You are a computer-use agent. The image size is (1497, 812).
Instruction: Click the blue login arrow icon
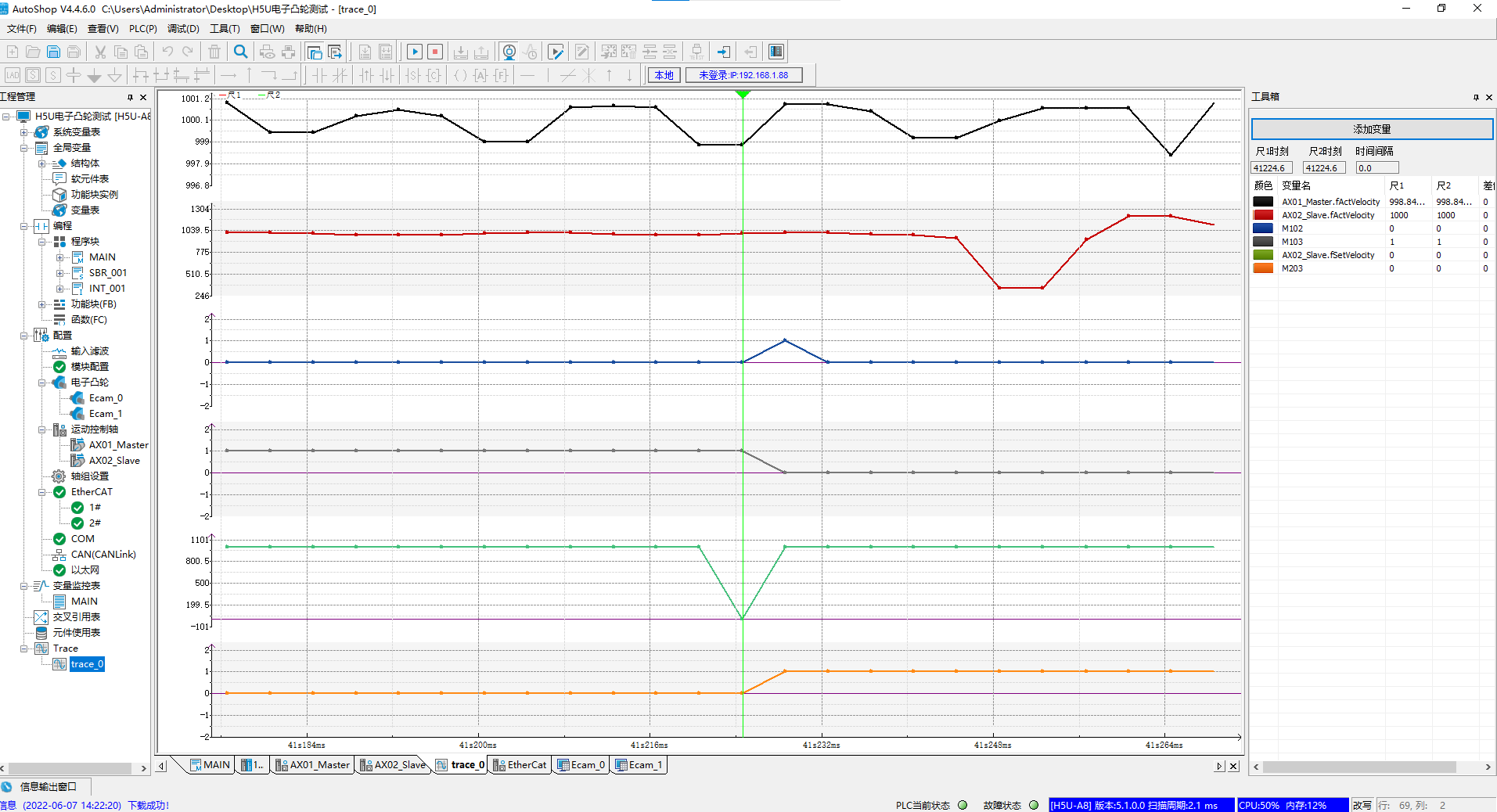pyautogui.click(x=724, y=52)
